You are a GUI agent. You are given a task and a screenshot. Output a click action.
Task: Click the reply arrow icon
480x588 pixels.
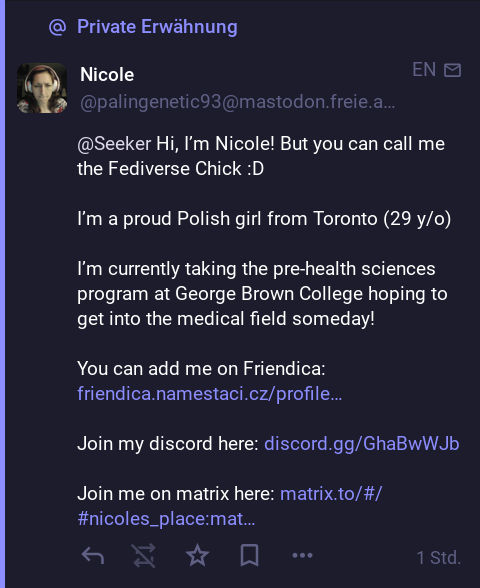(93, 556)
